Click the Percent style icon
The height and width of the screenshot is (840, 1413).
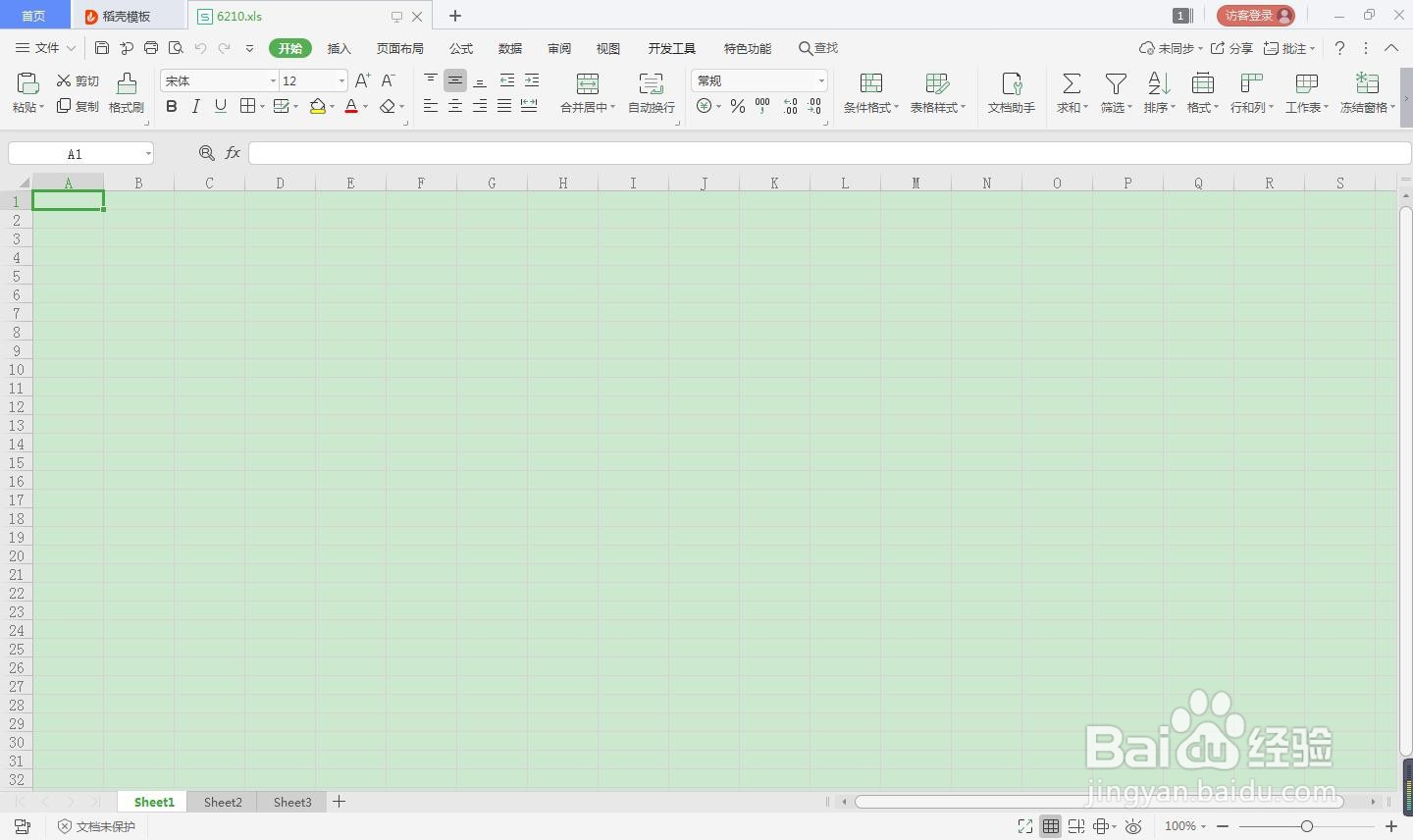738,106
